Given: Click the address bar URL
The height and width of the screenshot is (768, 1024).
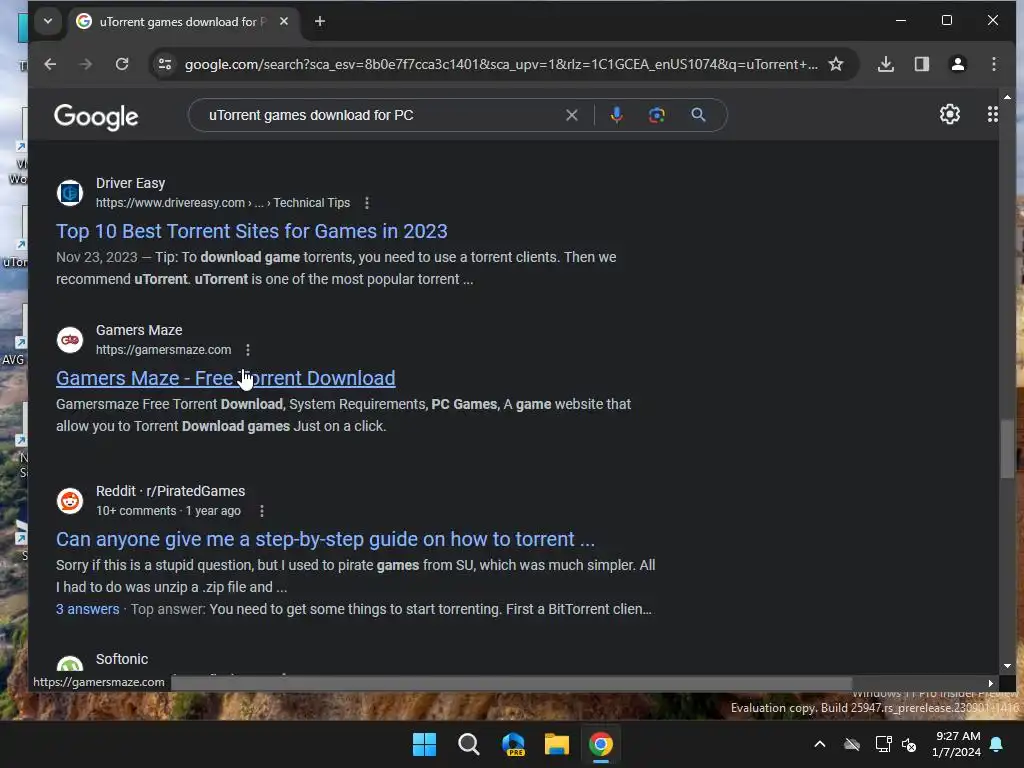Looking at the screenshot, I should 500,64.
